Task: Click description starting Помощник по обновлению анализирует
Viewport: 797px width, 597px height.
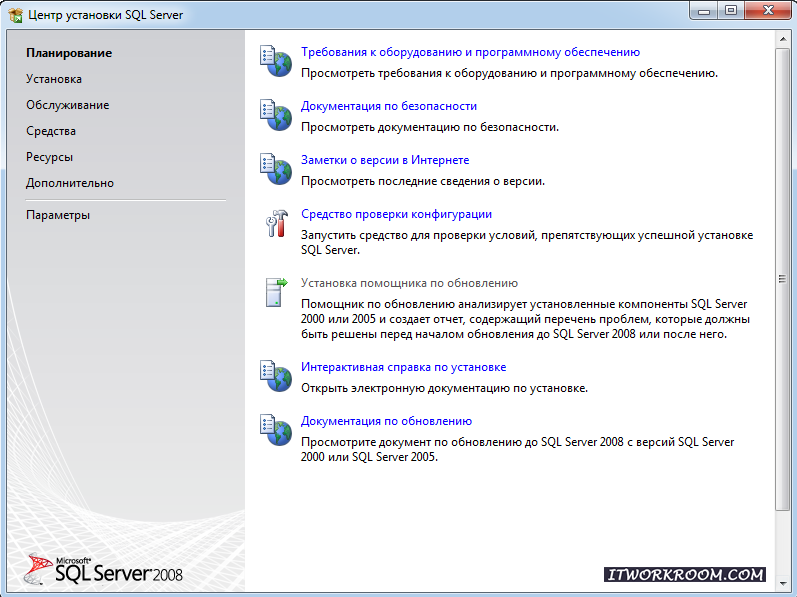Action: tap(526, 319)
